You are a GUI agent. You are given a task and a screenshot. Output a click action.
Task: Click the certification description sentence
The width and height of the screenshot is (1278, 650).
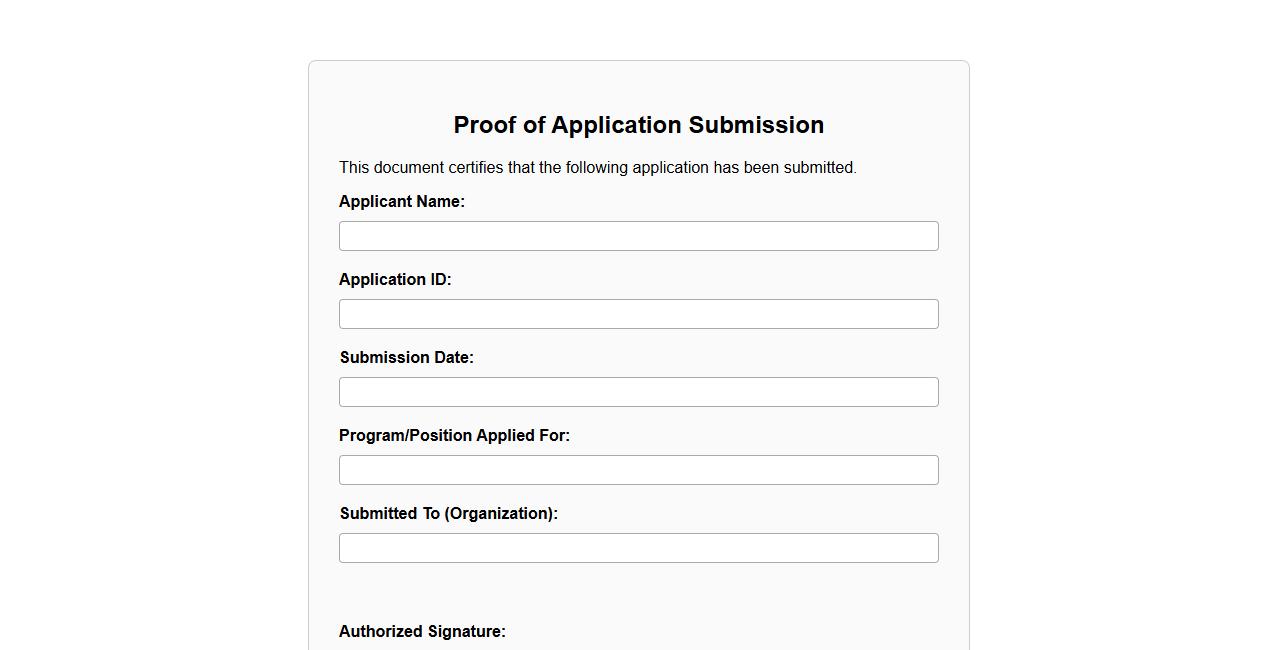tap(597, 168)
